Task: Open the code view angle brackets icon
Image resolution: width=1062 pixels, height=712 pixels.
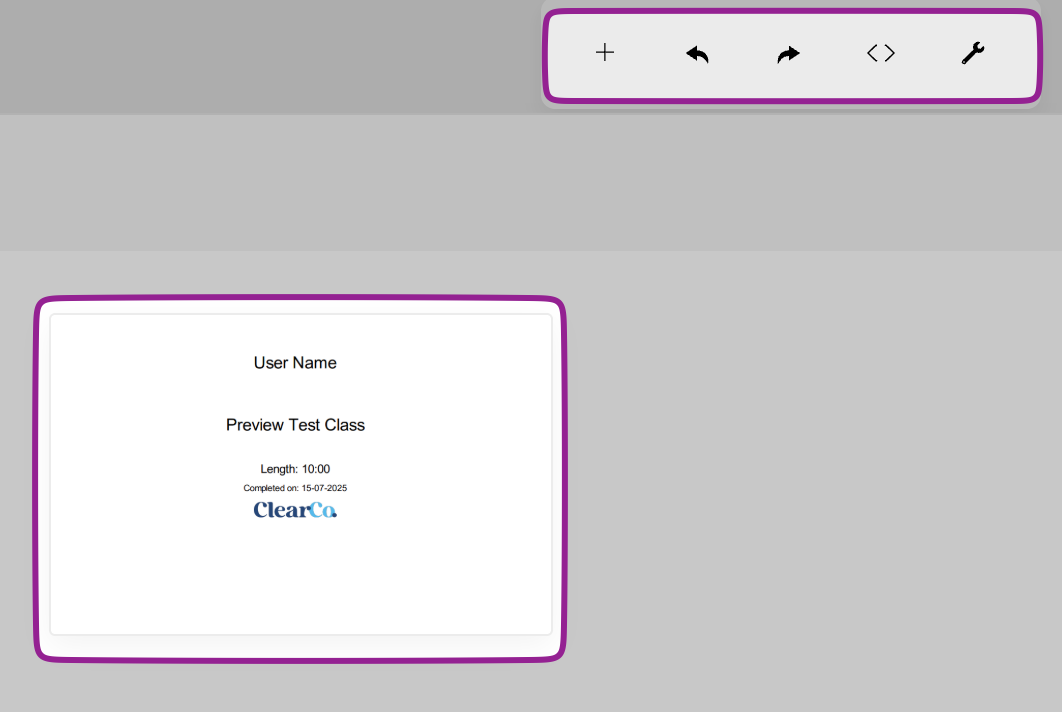Action: coord(881,53)
